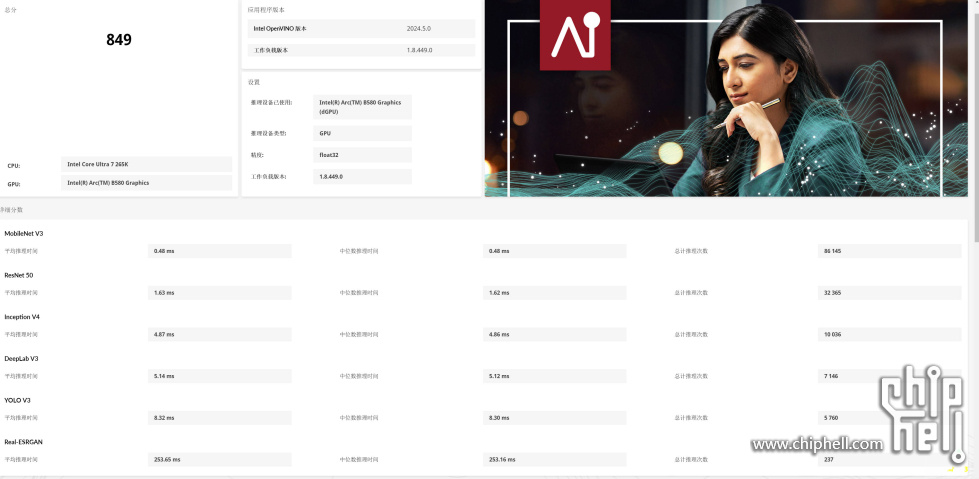Select the overall score 849
This screenshot has height=479, width=979.
[x=119, y=40]
